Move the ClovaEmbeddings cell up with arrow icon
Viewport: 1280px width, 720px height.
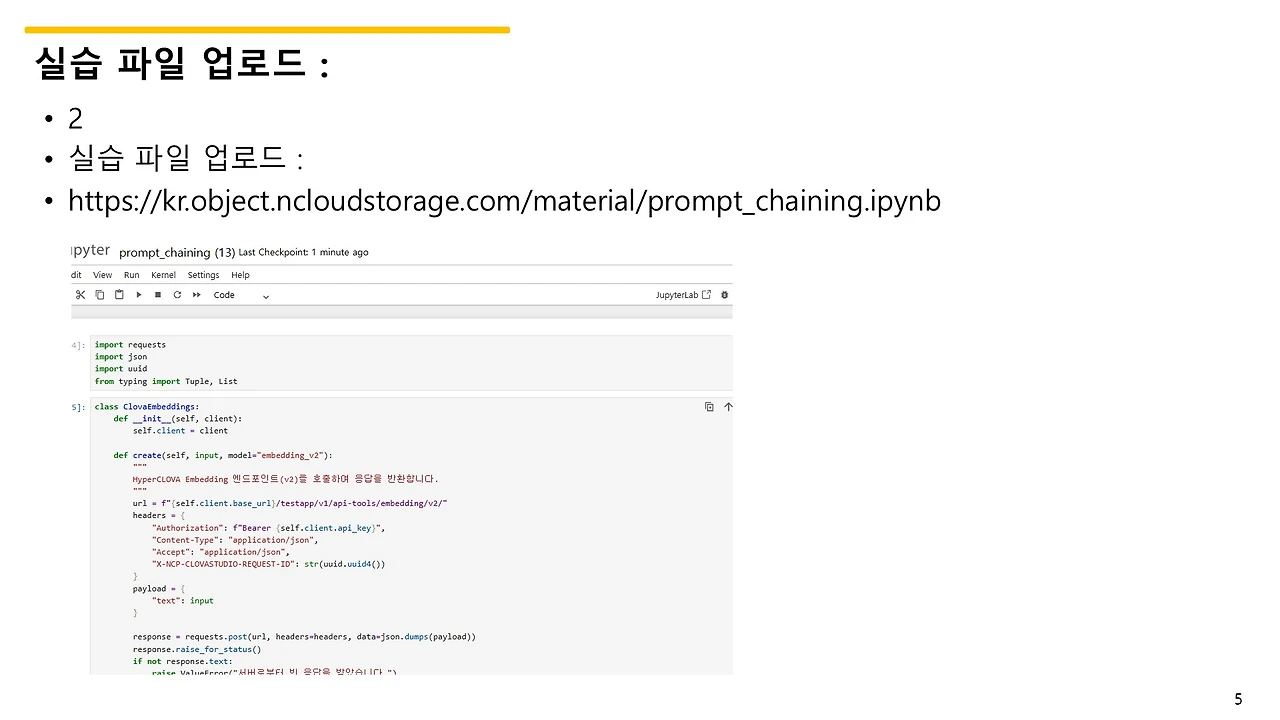tap(728, 407)
